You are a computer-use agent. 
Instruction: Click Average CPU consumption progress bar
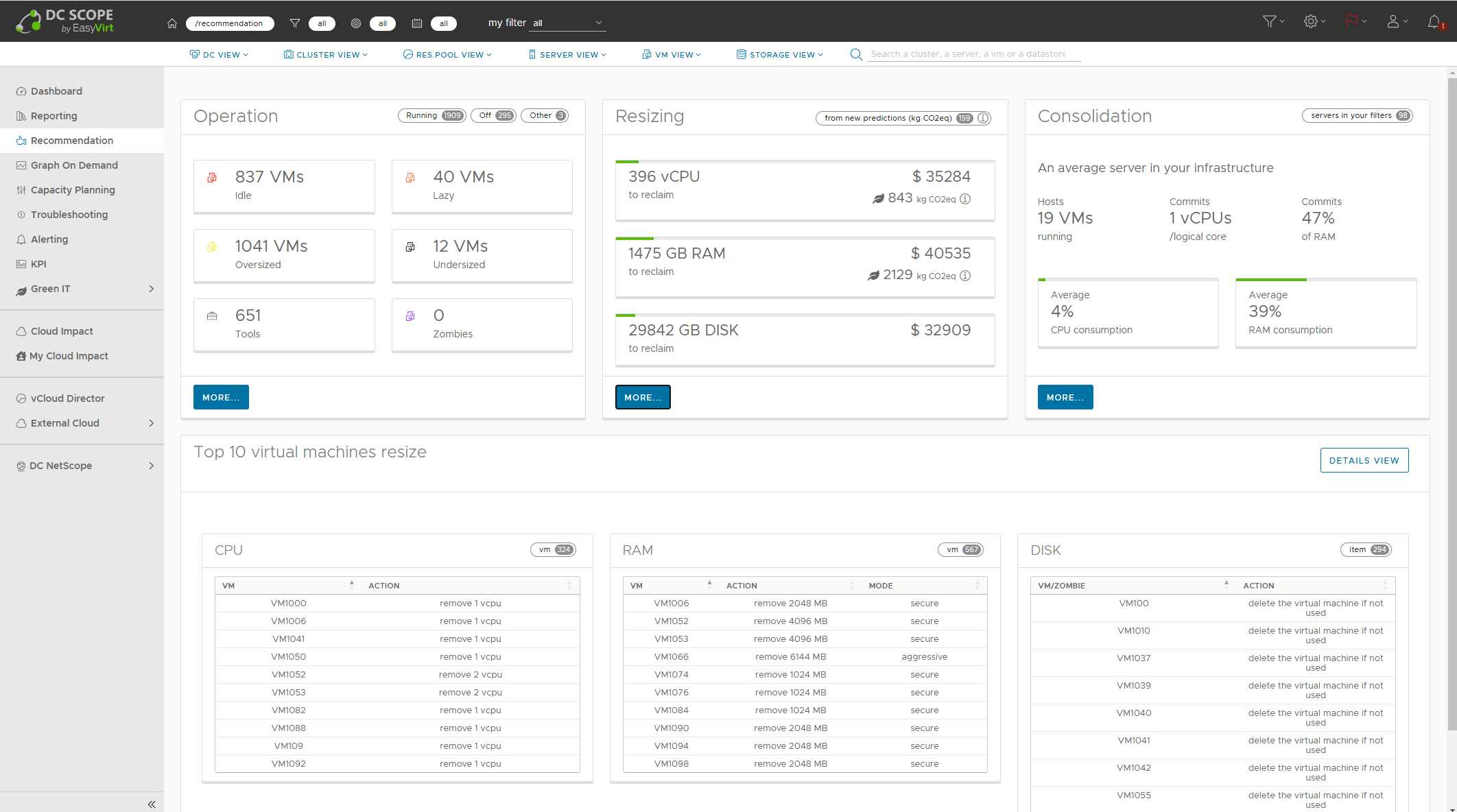click(x=1128, y=280)
